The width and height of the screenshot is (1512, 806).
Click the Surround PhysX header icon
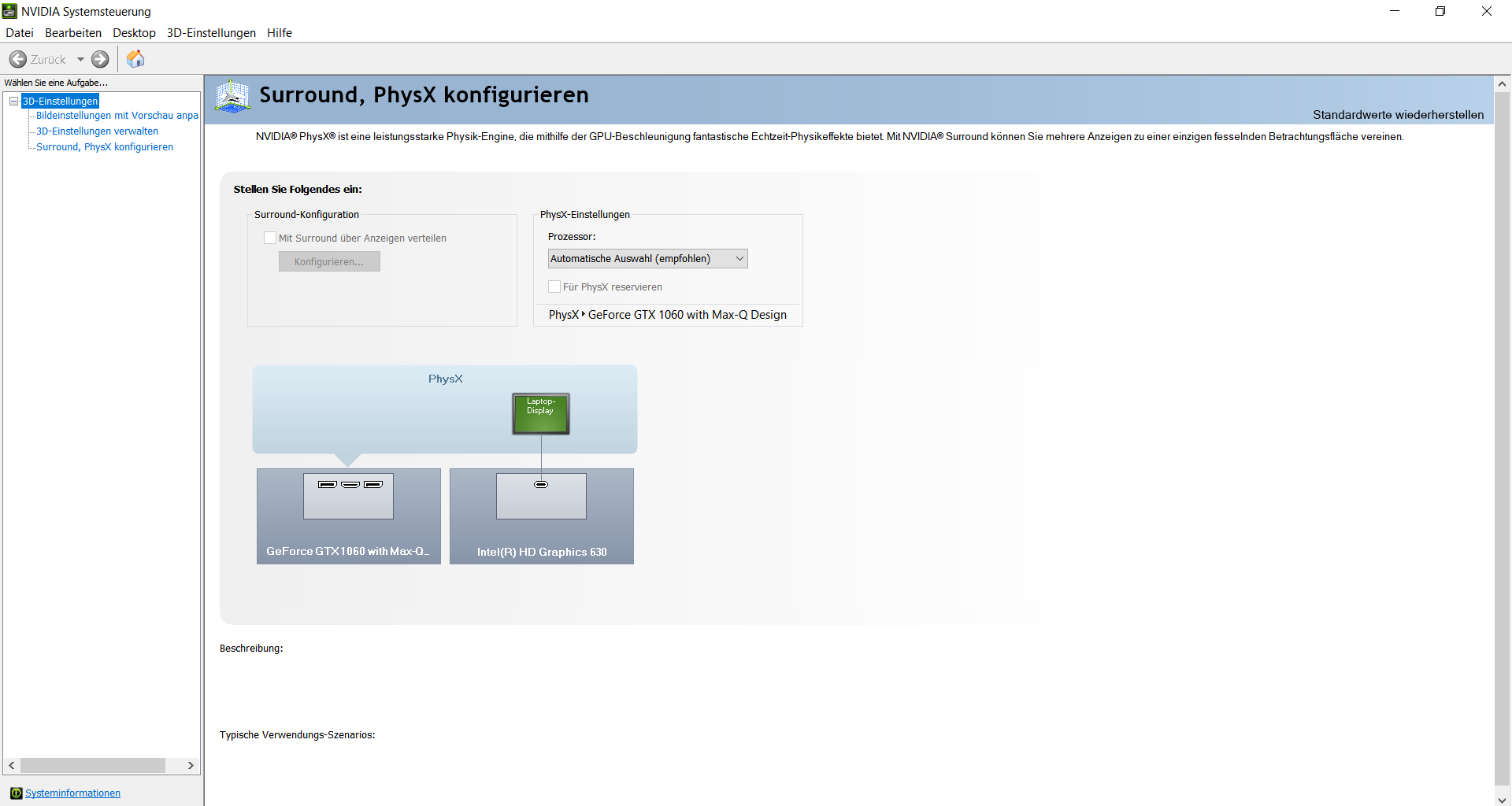click(x=233, y=96)
